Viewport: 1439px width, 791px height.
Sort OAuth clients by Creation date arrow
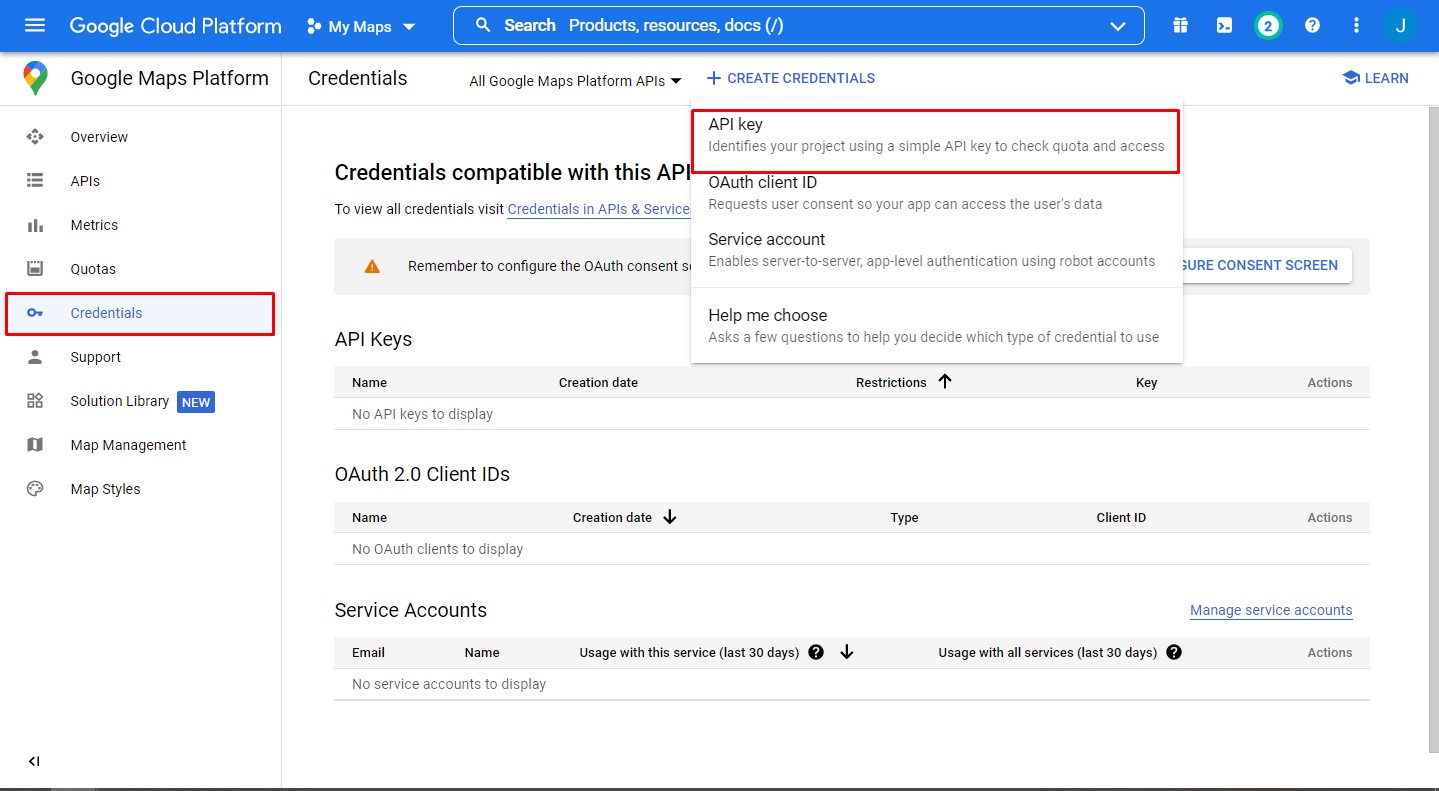pos(670,516)
